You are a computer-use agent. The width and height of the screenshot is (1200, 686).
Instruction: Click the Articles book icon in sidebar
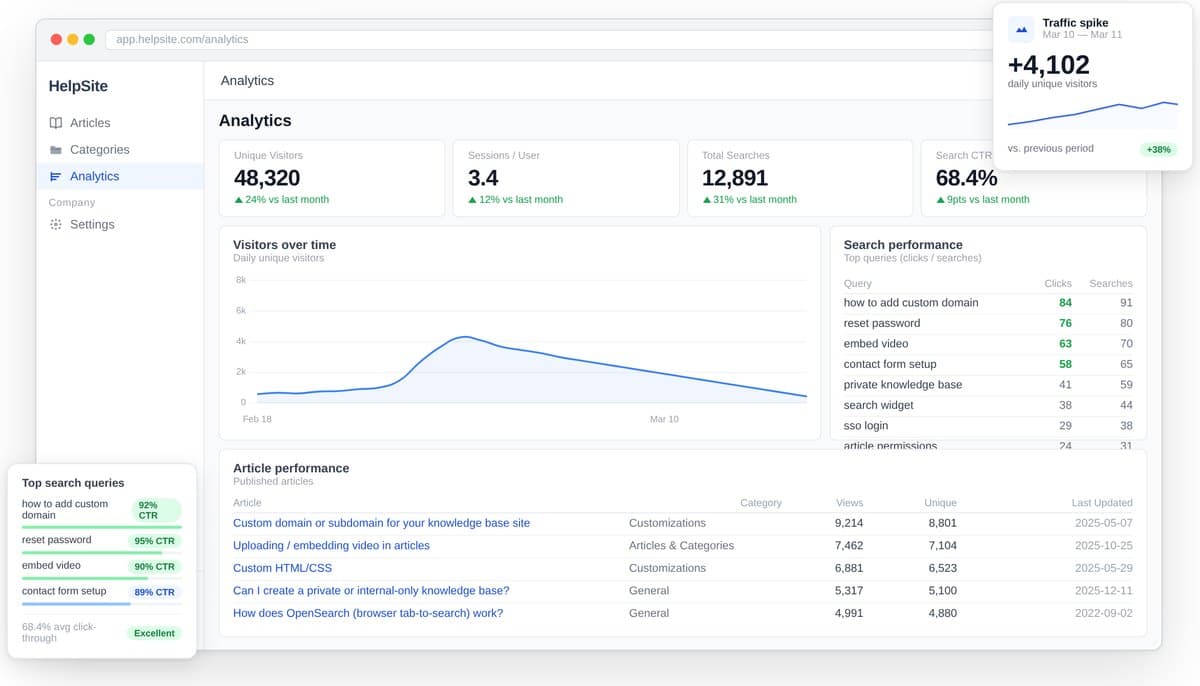click(56, 123)
